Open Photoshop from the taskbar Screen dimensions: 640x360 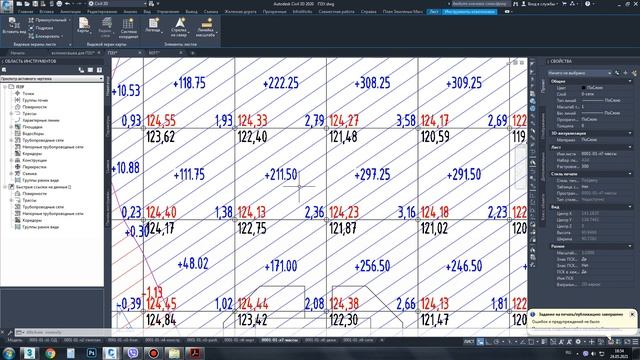pos(91,353)
